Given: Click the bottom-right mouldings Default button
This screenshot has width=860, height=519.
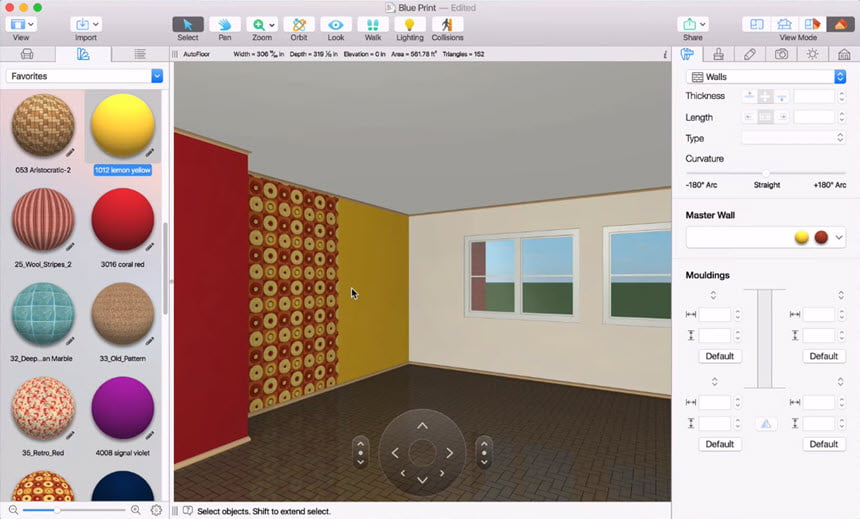Looking at the screenshot, I should [823, 444].
